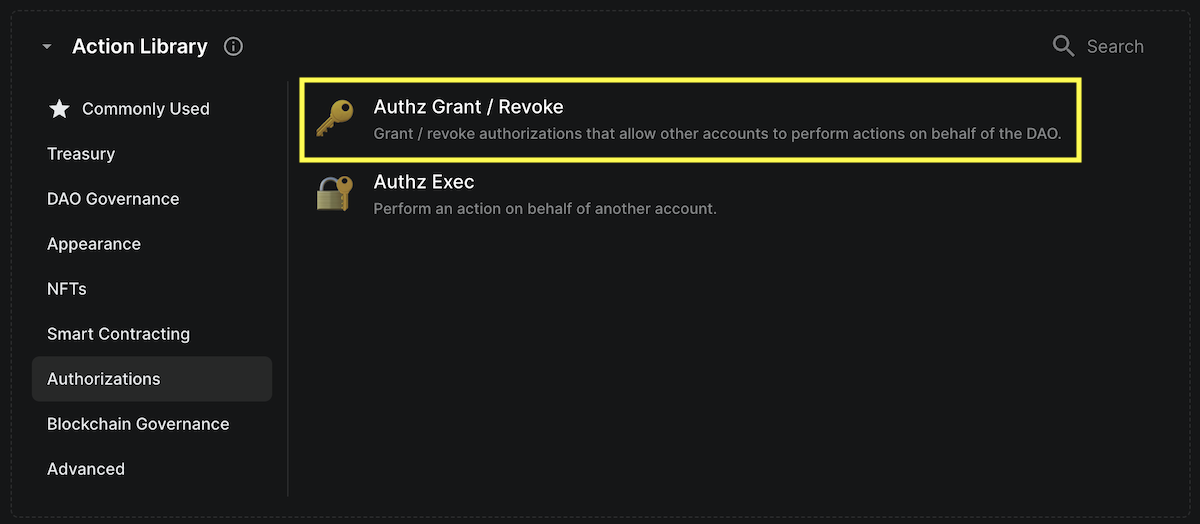Choose the Authz Grant / Revoke title
This screenshot has height=524, width=1200.
tap(468, 107)
